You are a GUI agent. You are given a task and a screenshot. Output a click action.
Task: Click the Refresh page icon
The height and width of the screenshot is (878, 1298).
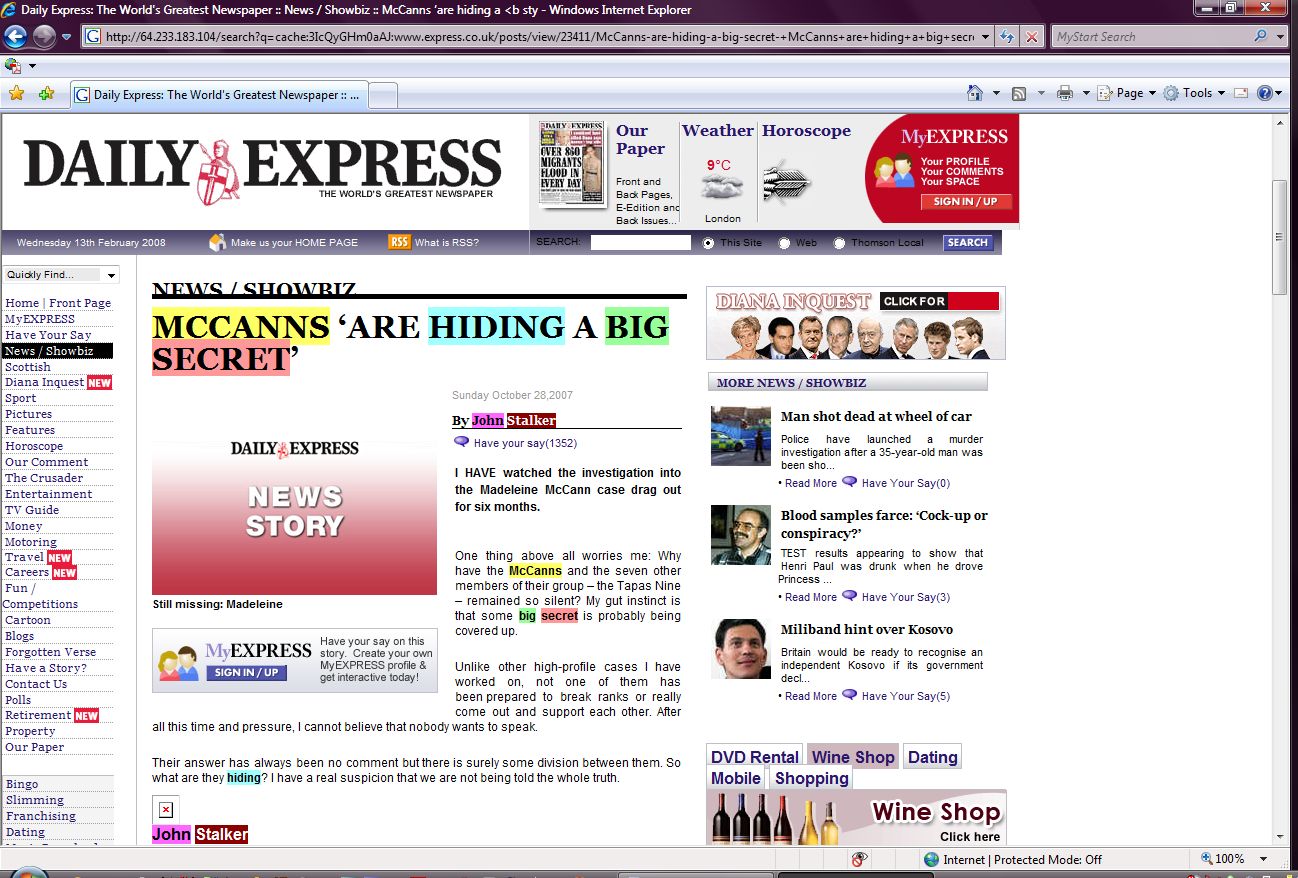[x=1007, y=37]
